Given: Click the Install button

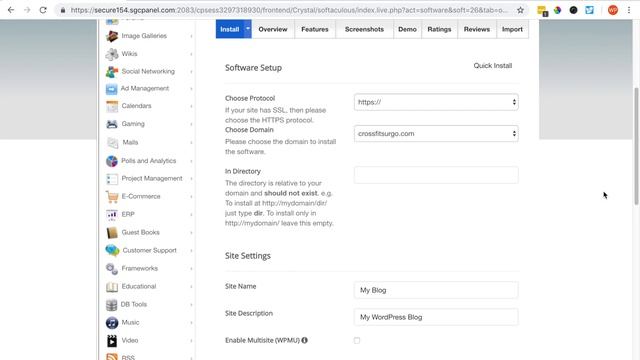Looking at the screenshot, I should coord(230,29).
